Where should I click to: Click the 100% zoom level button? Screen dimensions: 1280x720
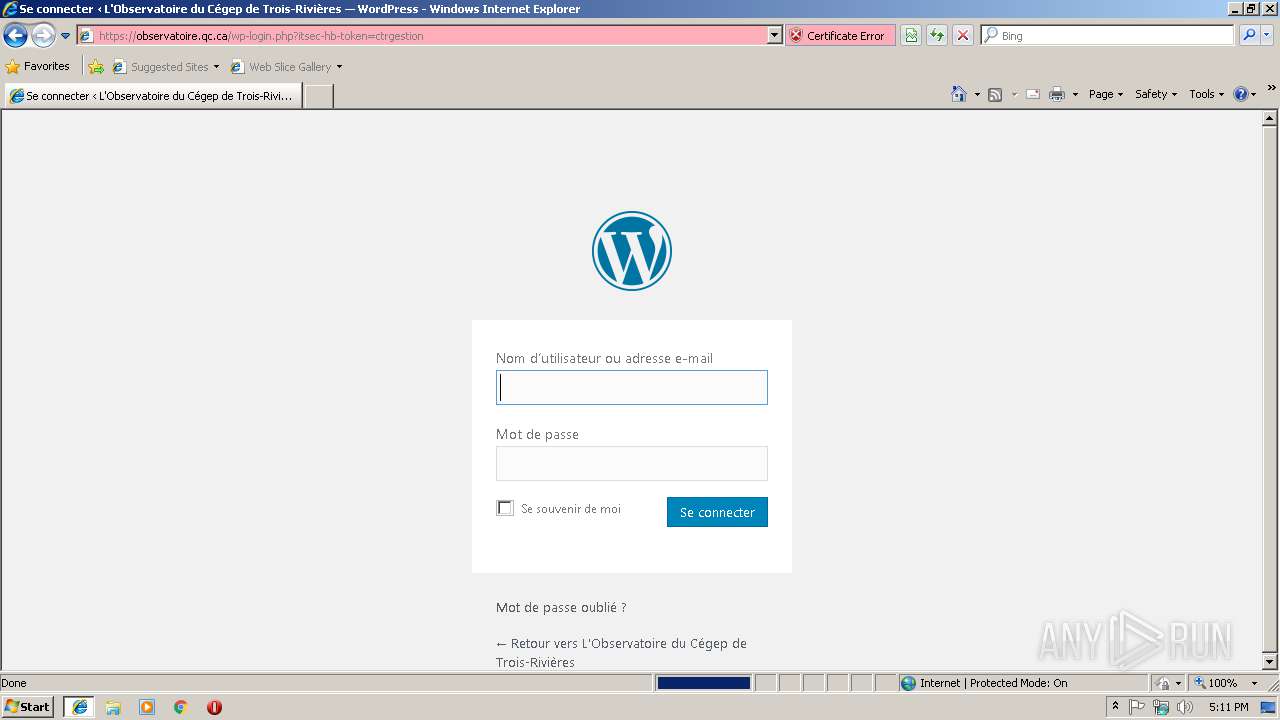click(1215, 683)
